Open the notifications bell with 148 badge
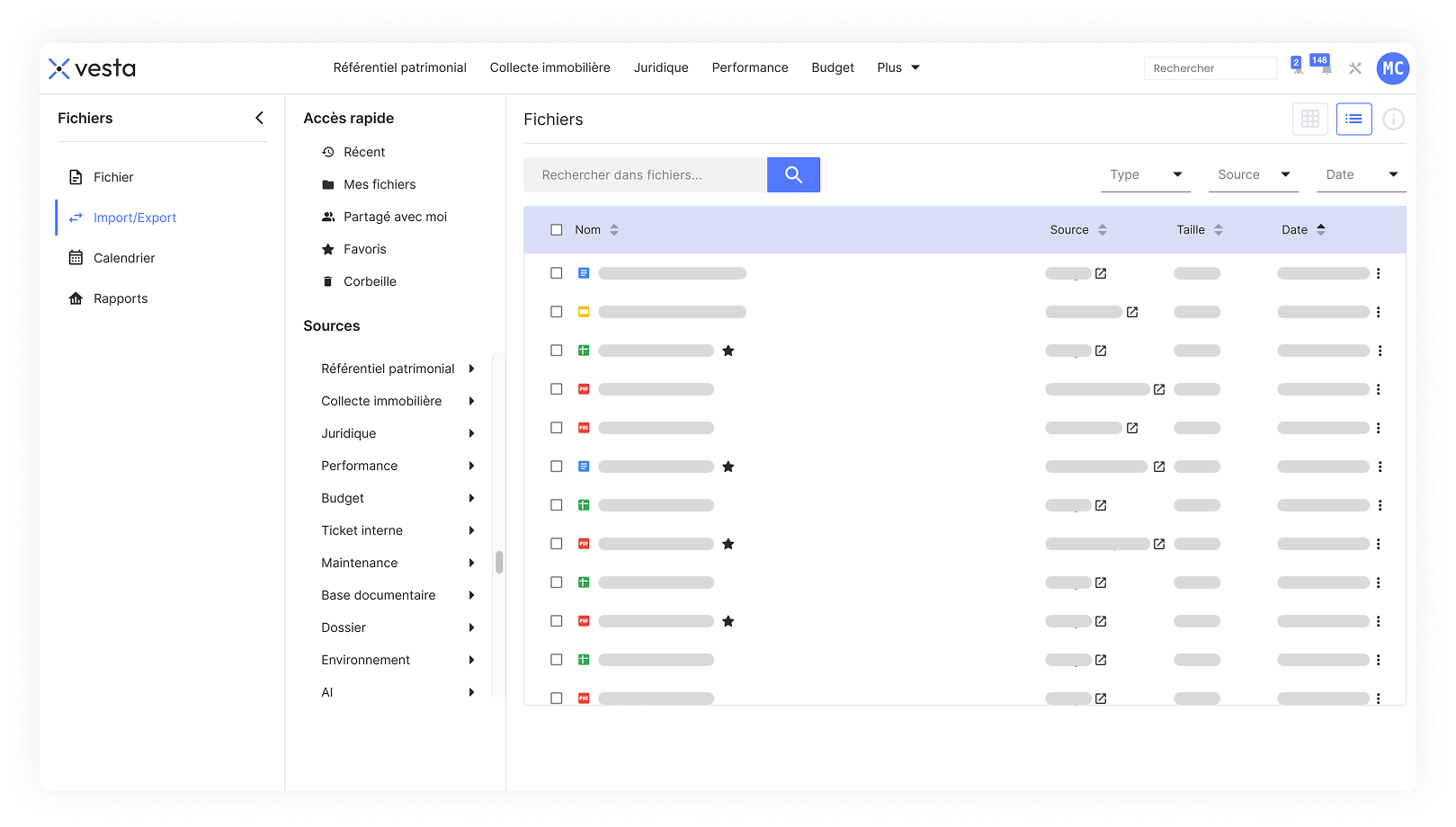 (1326, 68)
